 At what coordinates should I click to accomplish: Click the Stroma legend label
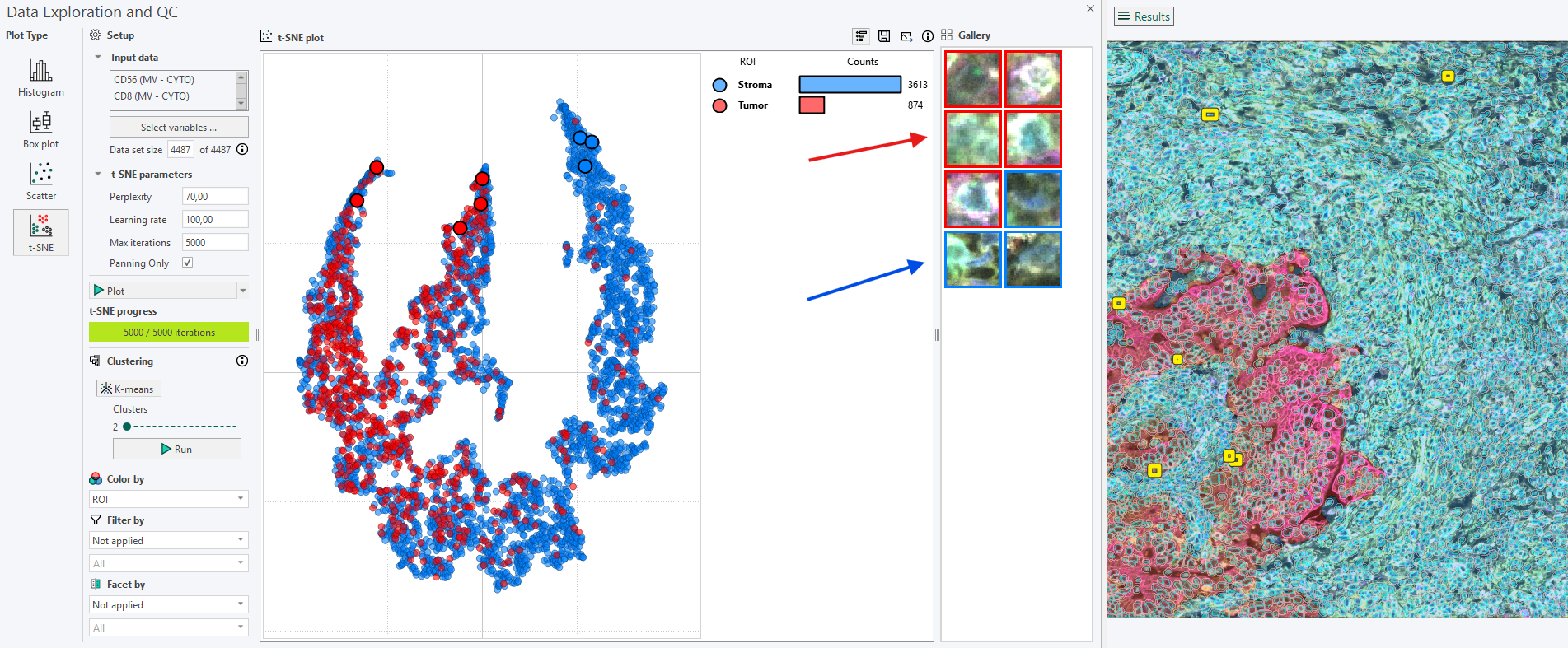click(x=755, y=85)
